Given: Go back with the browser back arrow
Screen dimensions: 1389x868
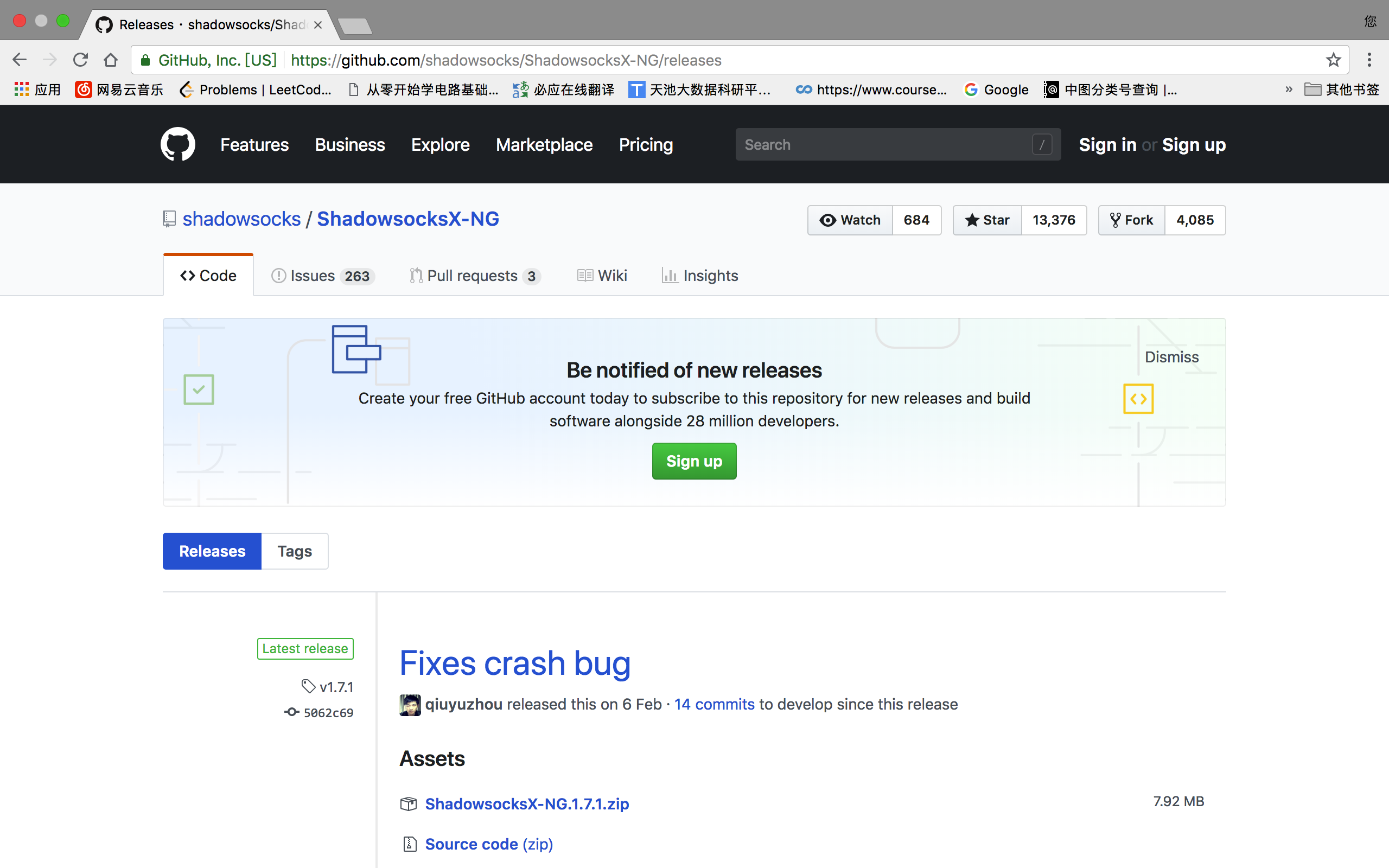Looking at the screenshot, I should click(x=20, y=60).
